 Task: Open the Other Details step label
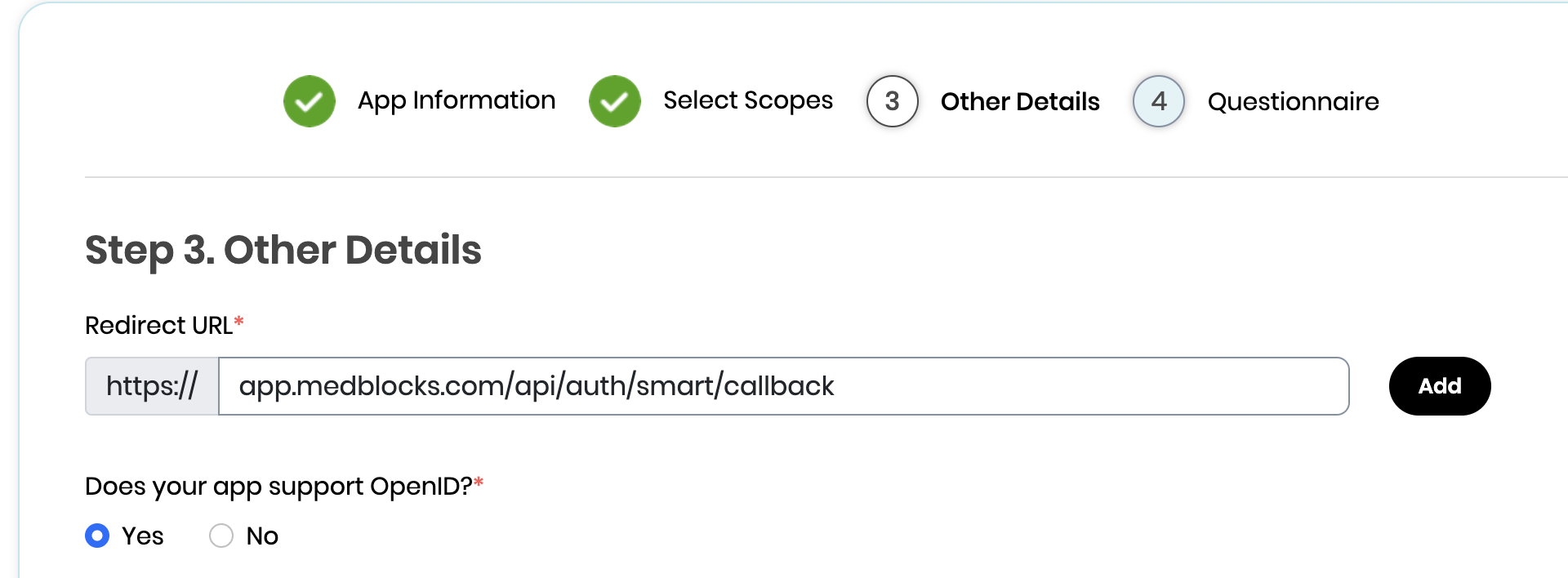(x=1020, y=101)
